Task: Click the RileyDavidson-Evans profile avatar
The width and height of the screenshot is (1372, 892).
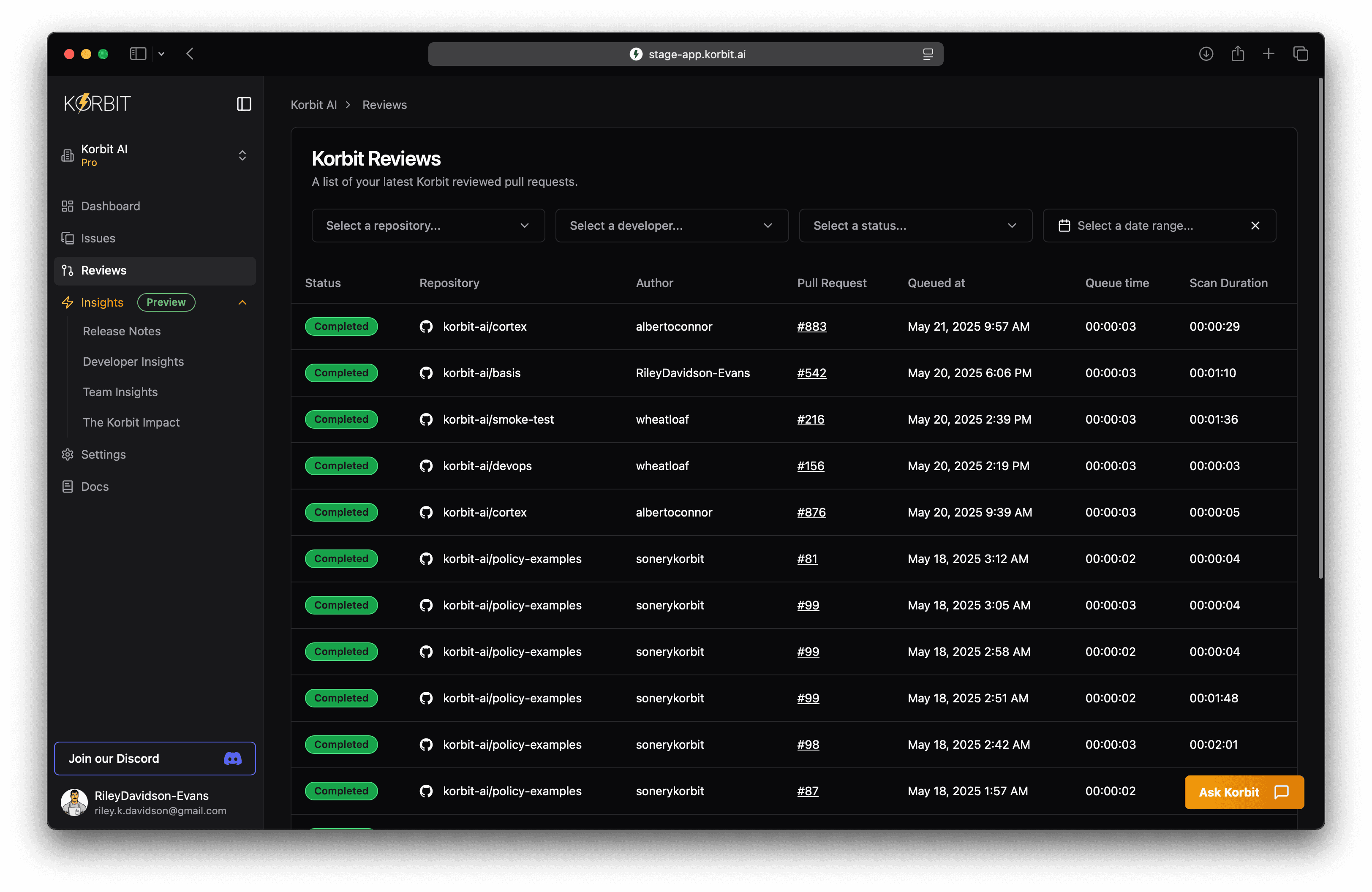Action: [74, 802]
